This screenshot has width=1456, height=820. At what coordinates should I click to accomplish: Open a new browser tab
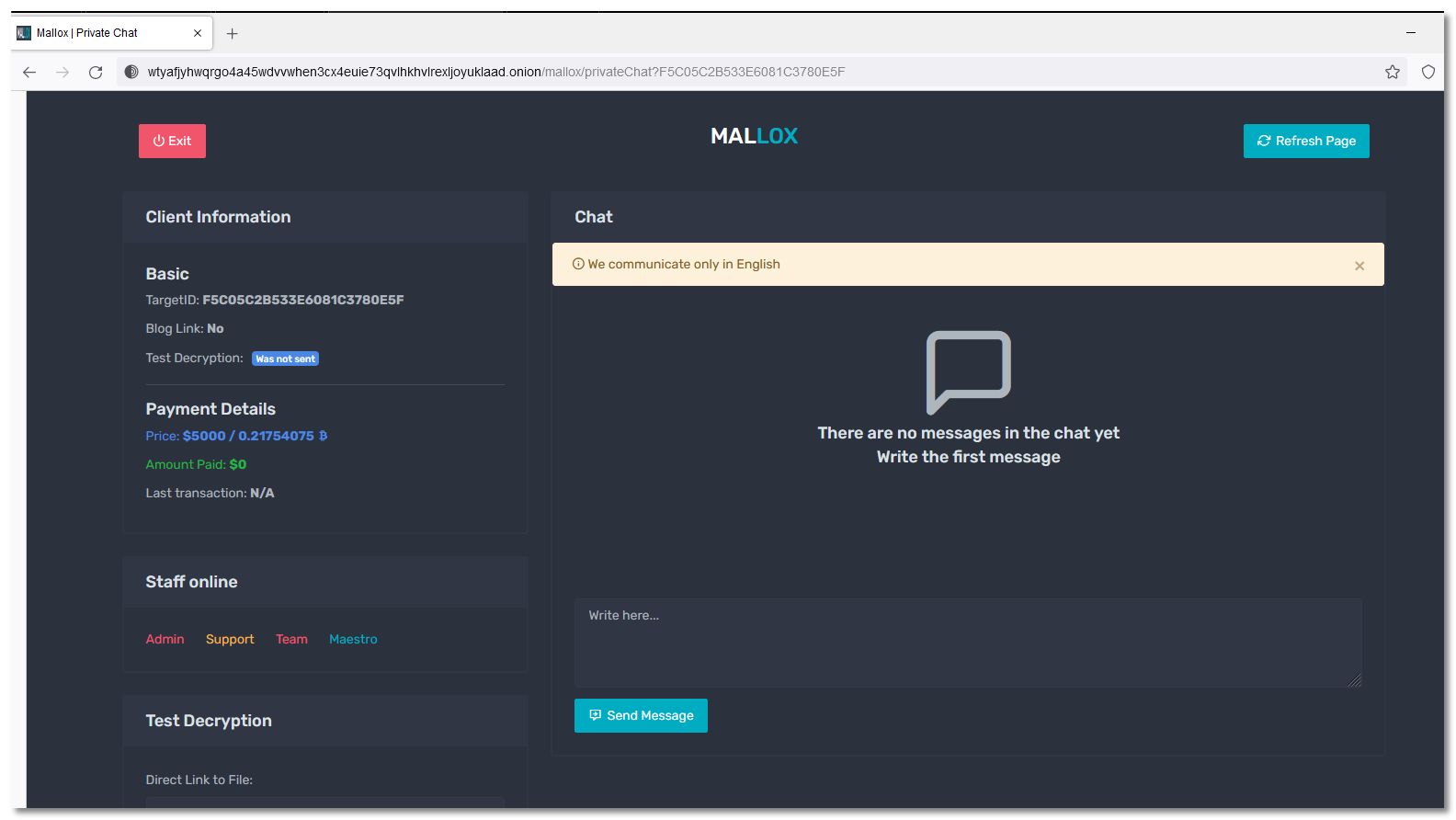point(233,34)
